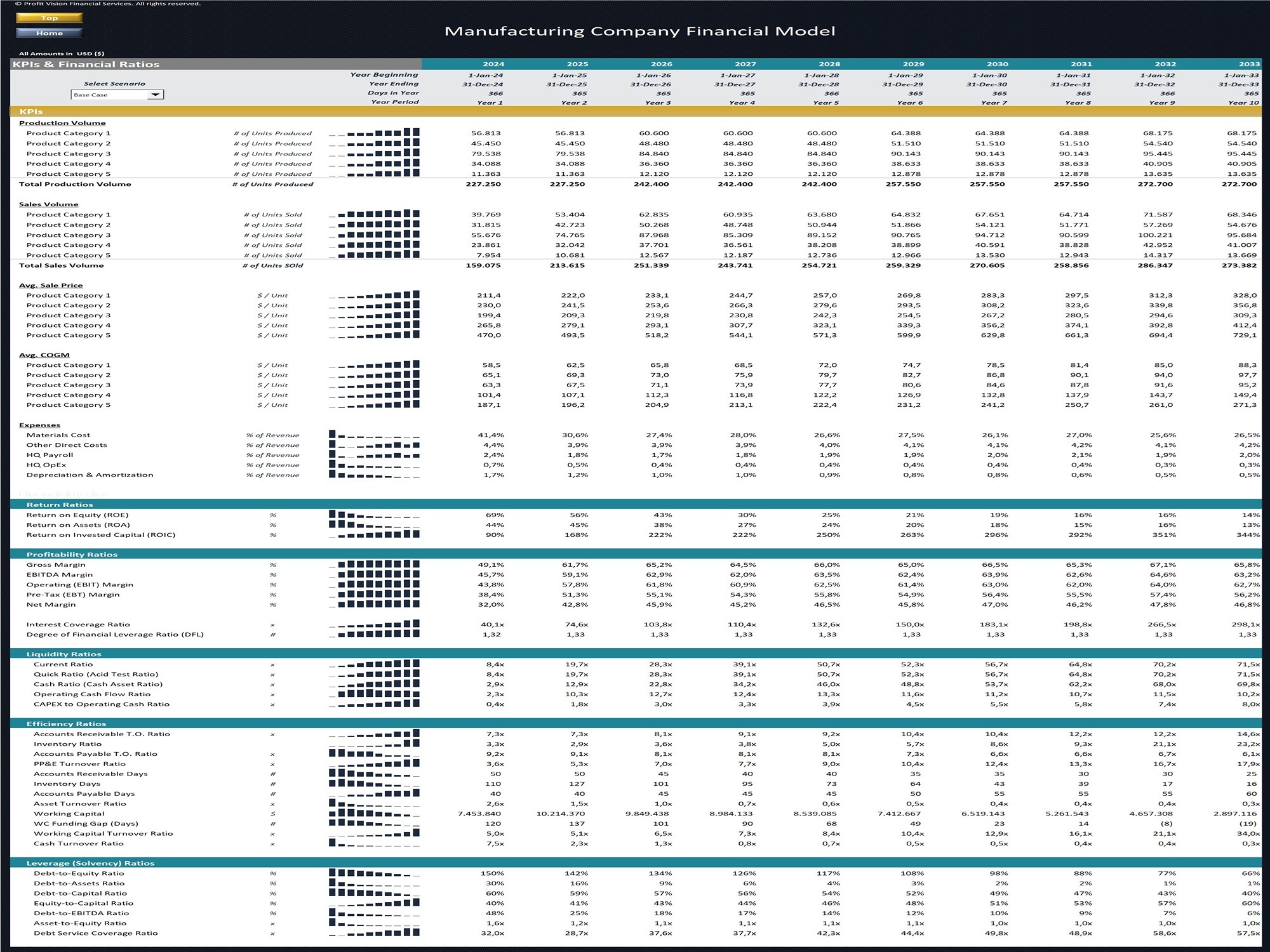Image resolution: width=1270 pixels, height=952 pixels.
Task: Click the Top button
Action: 50,18
